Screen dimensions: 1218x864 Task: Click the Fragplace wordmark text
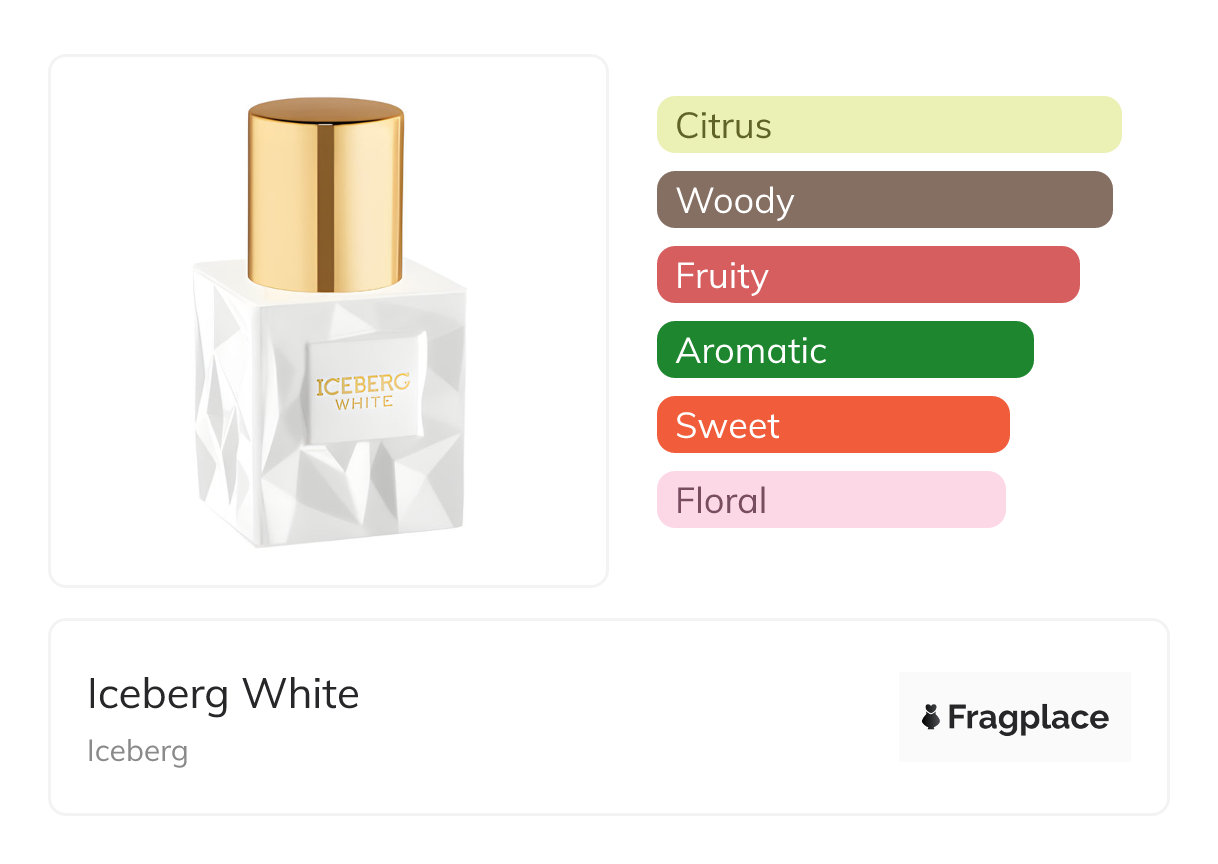tap(1028, 717)
